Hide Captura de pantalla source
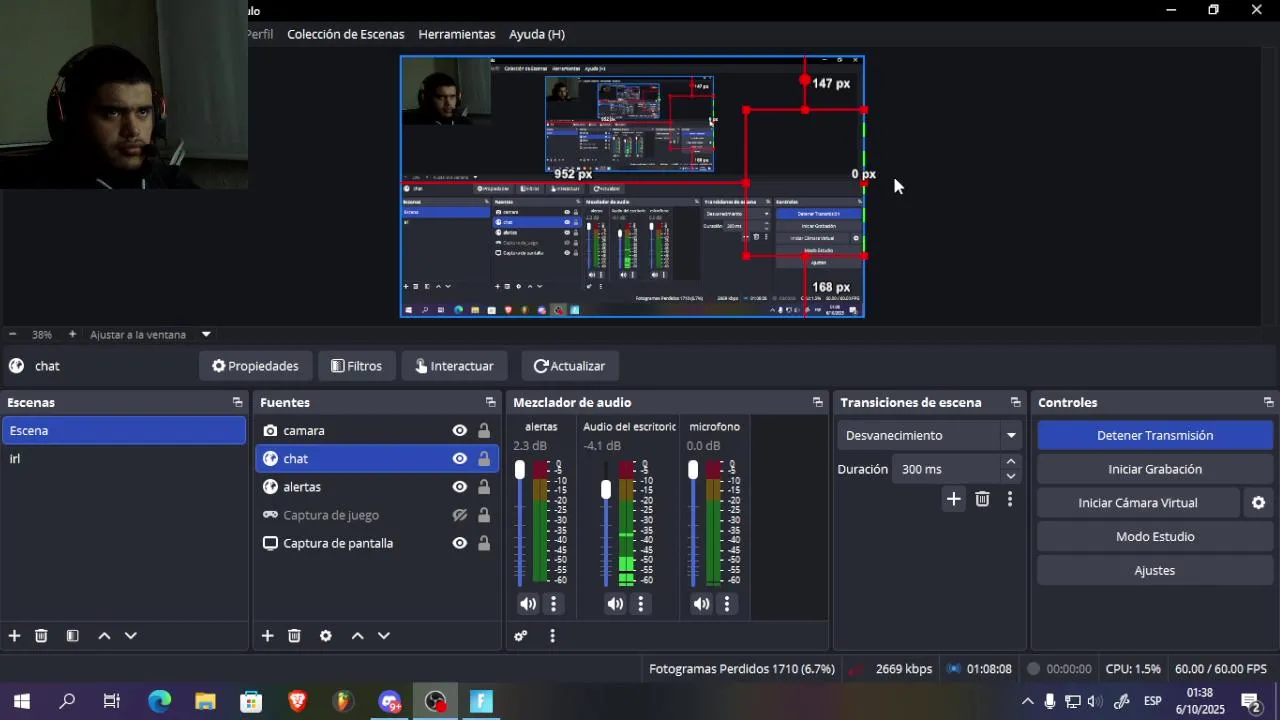This screenshot has height=720, width=1280. 460,543
